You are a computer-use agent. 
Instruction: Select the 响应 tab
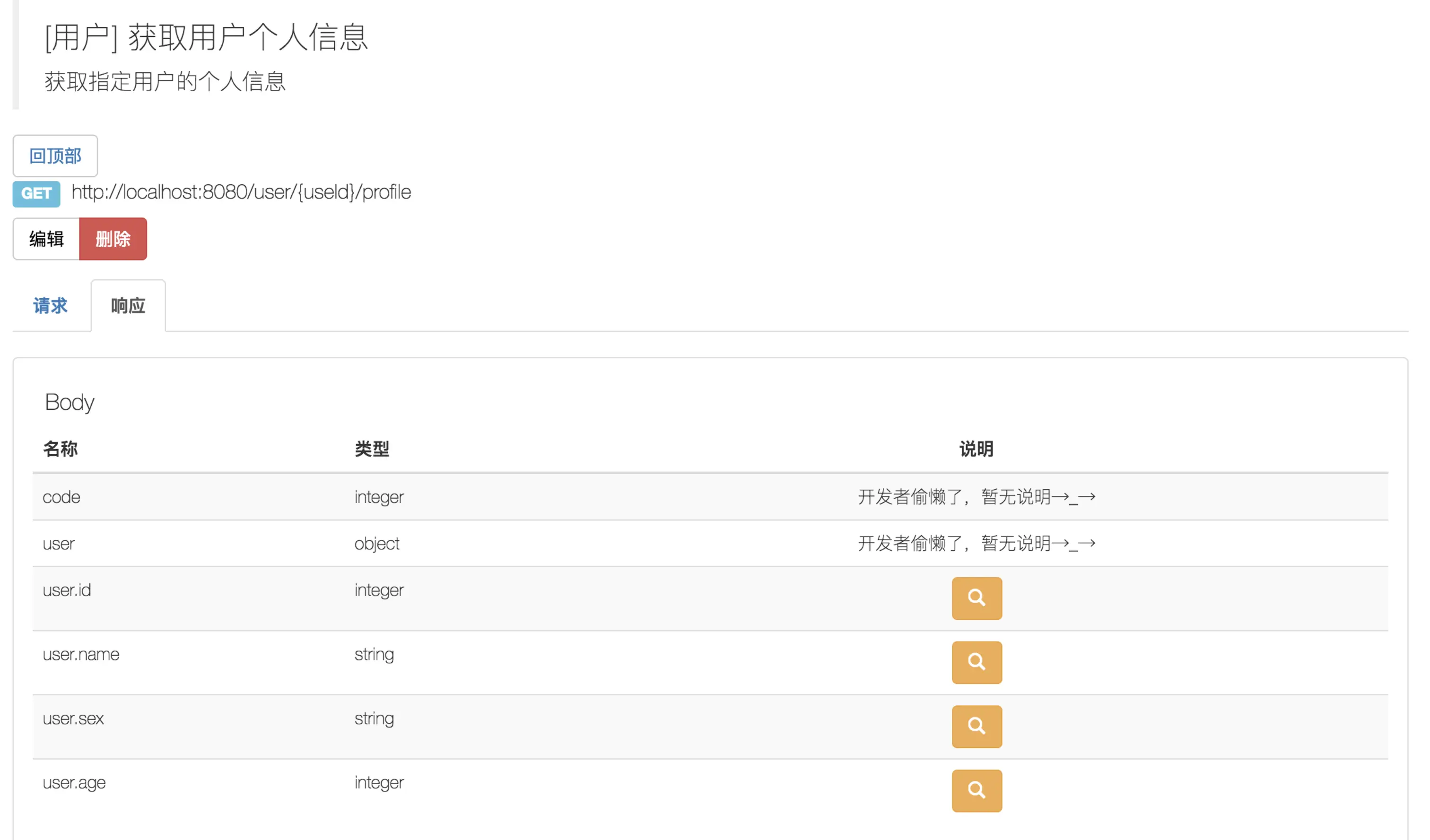(128, 306)
